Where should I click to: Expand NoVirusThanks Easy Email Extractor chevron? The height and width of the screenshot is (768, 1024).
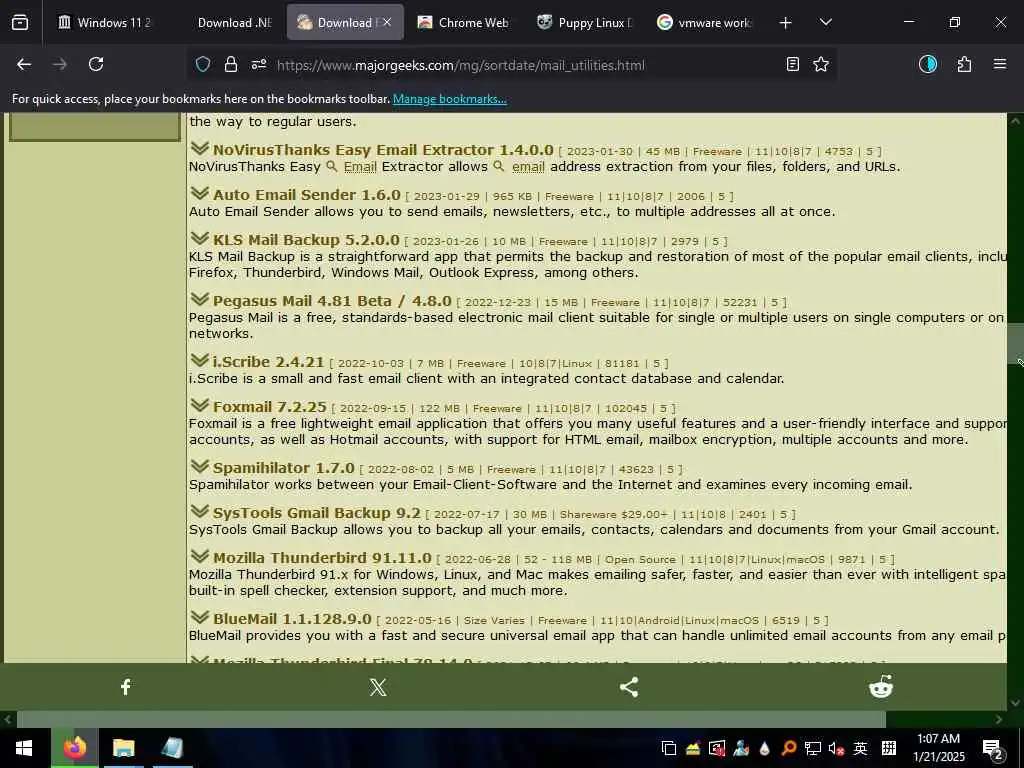199,148
